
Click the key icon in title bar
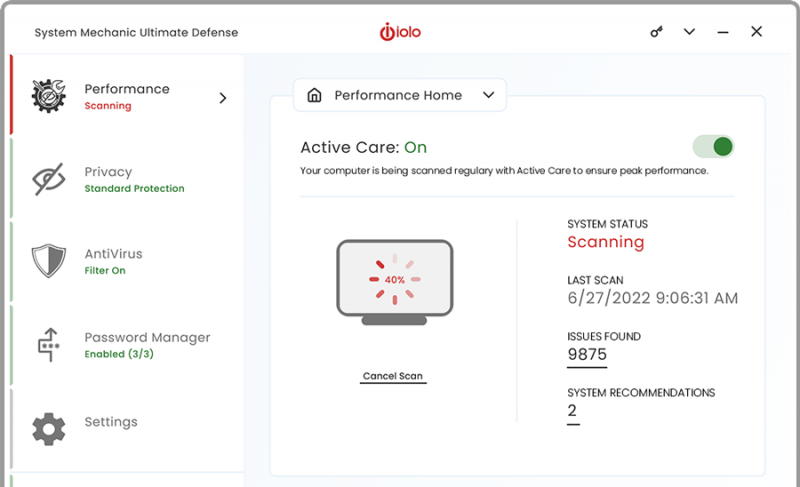click(x=656, y=32)
